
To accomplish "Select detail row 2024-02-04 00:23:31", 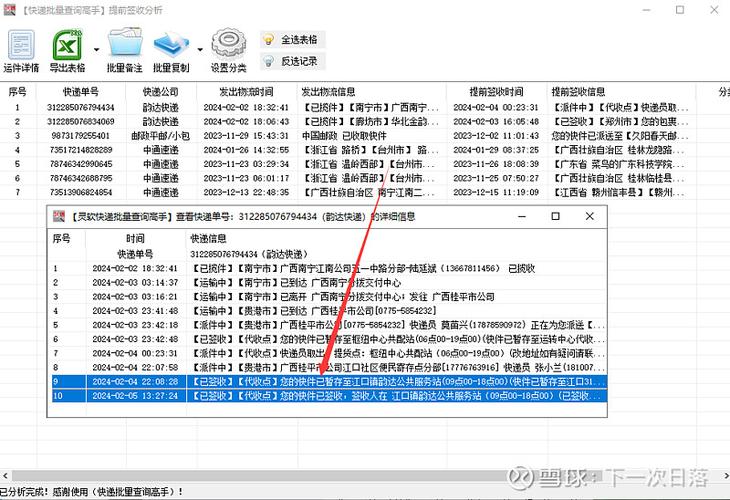I will click(329, 353).
